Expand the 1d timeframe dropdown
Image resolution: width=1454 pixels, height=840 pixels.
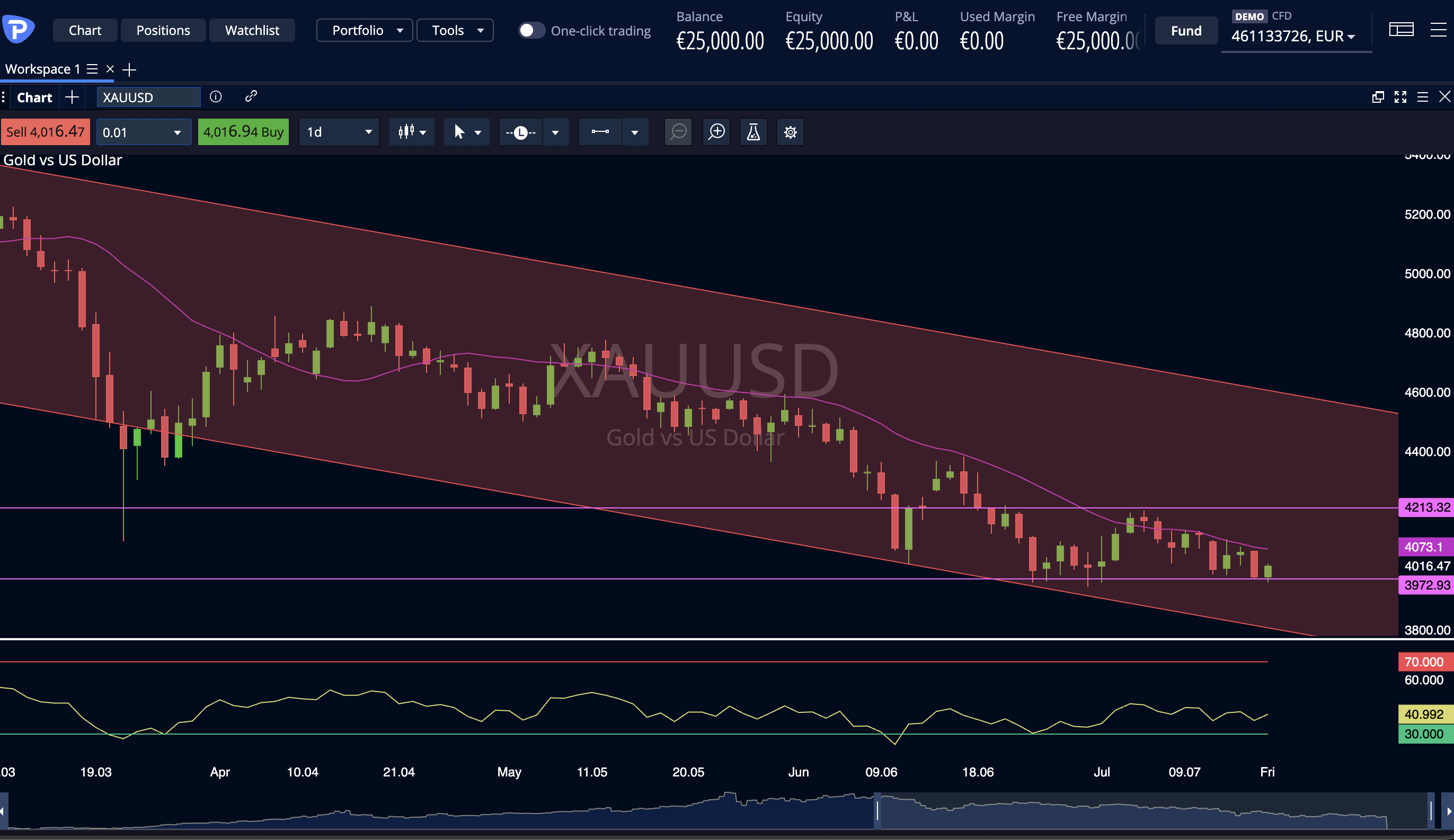point(339,132)
